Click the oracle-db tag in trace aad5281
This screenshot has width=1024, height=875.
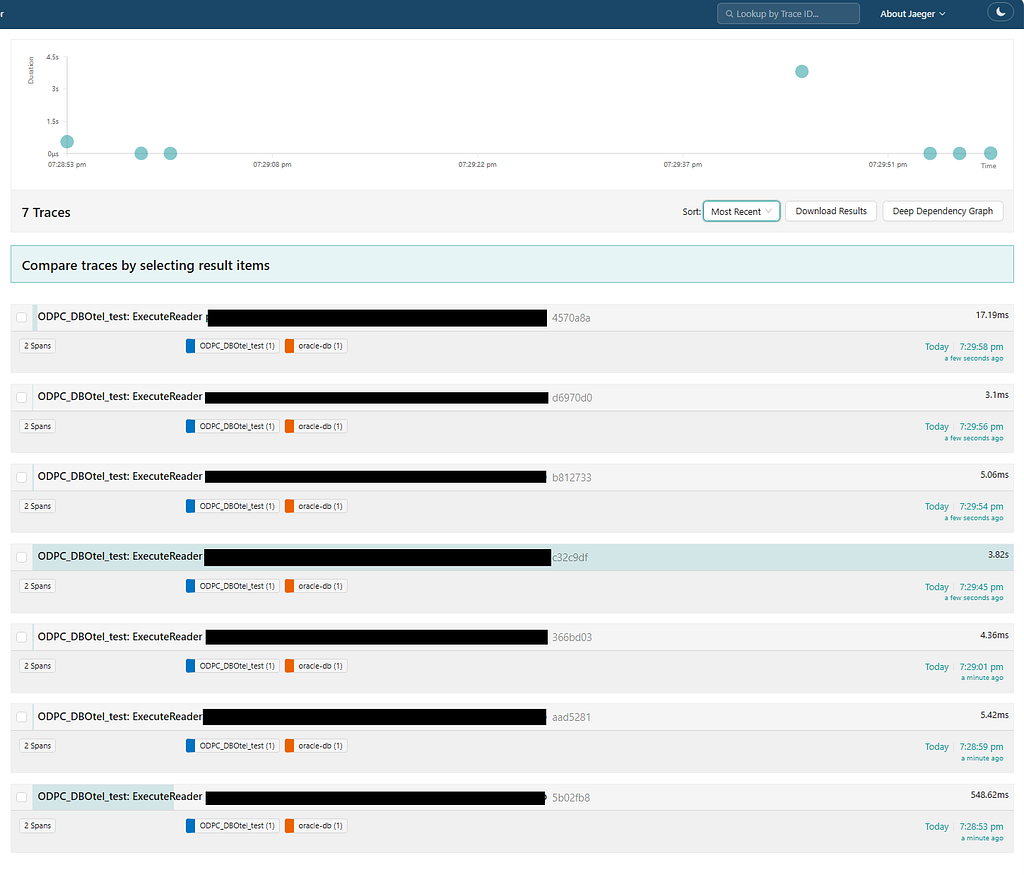[x=316, y=746]
